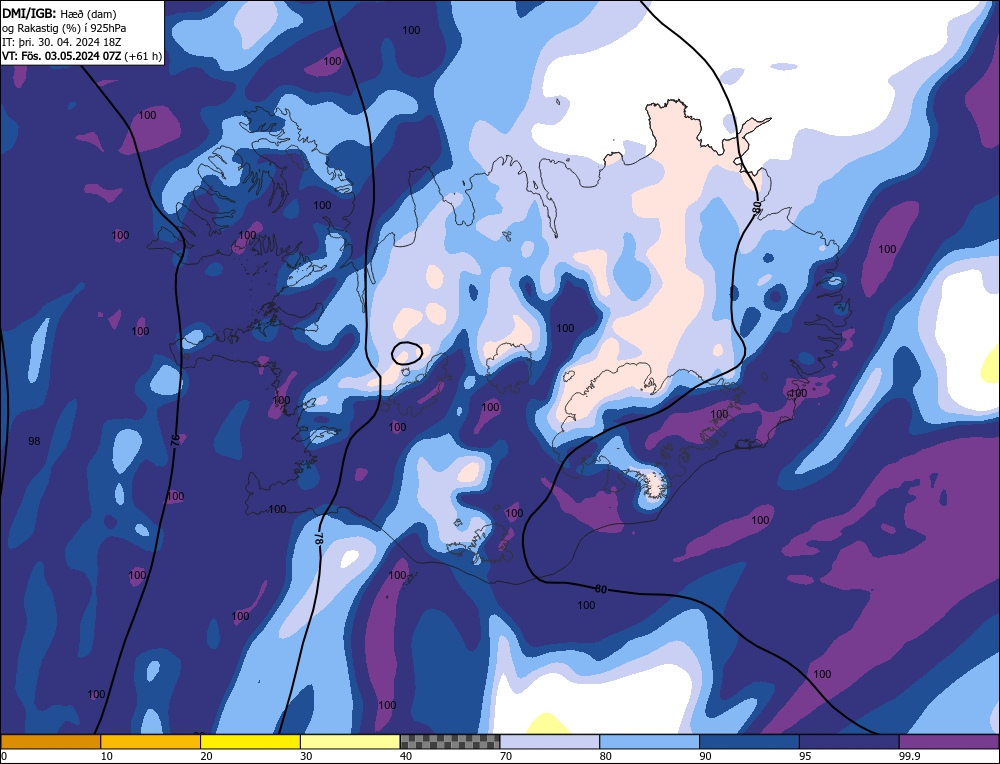
Task: Click the '76' contour line label
Action: coord(175,439)
